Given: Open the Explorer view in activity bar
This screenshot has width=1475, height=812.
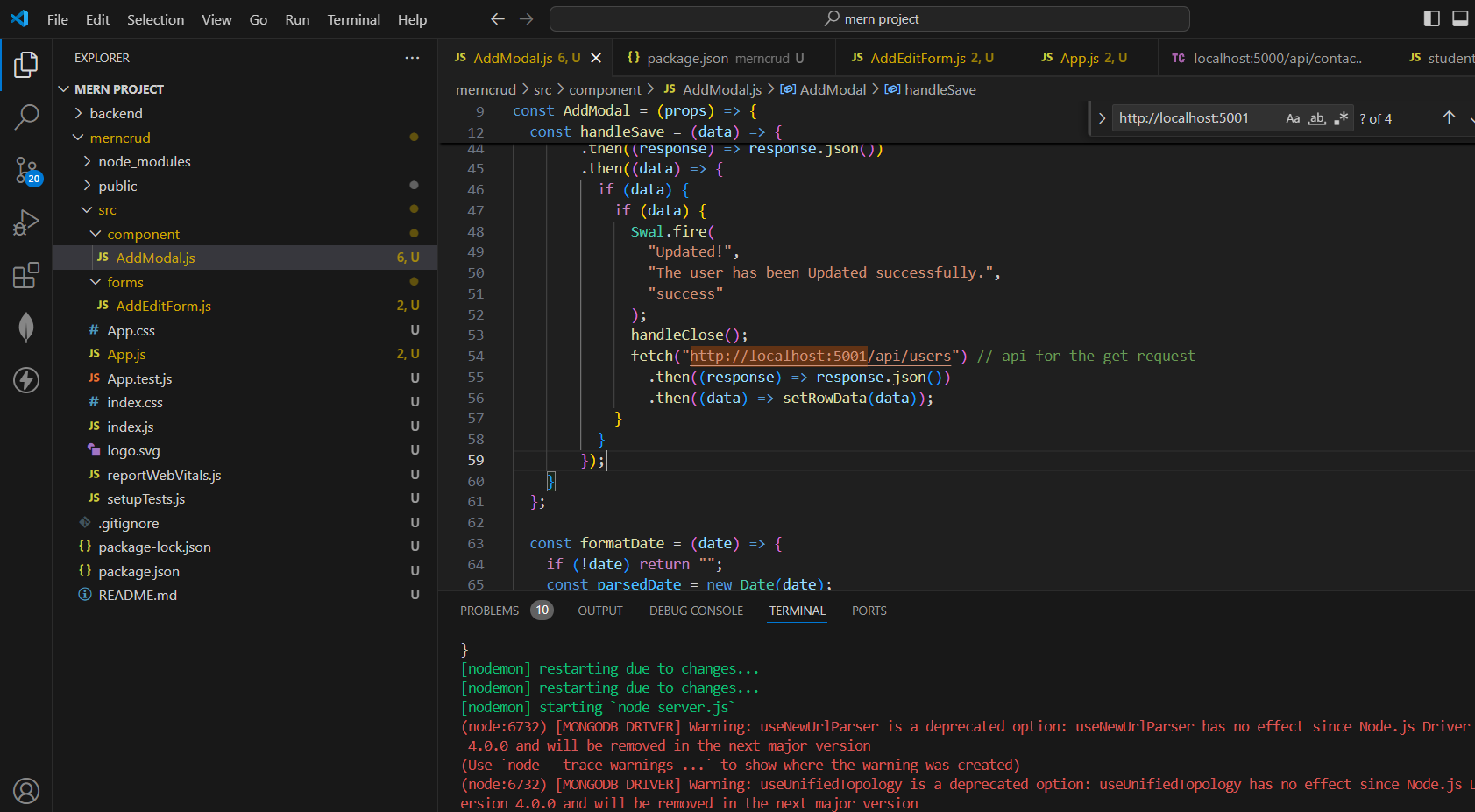Looking at the screenshot, I should (x=26, y=64).
